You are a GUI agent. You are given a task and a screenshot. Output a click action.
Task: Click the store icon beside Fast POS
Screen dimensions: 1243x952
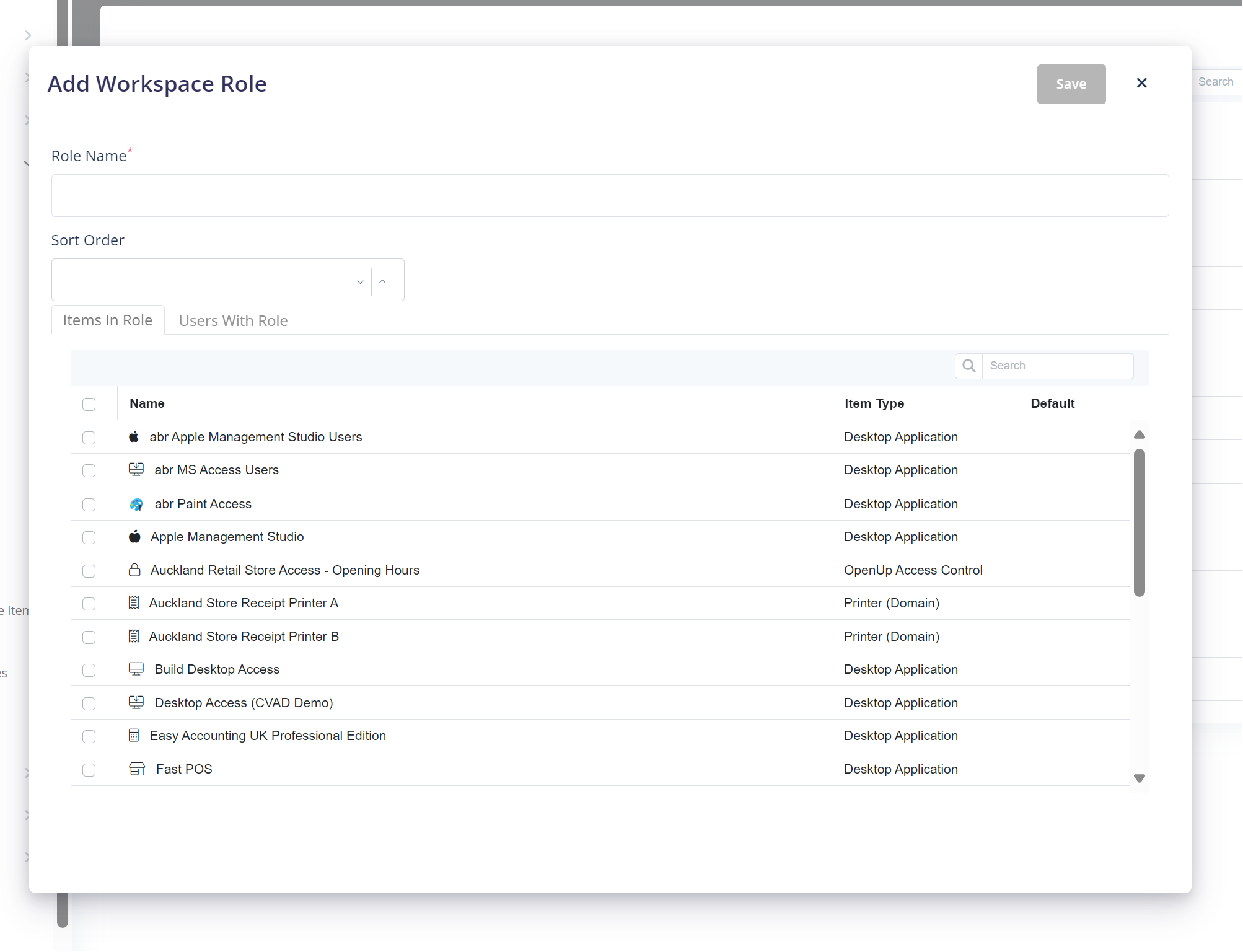coord(137,769)
